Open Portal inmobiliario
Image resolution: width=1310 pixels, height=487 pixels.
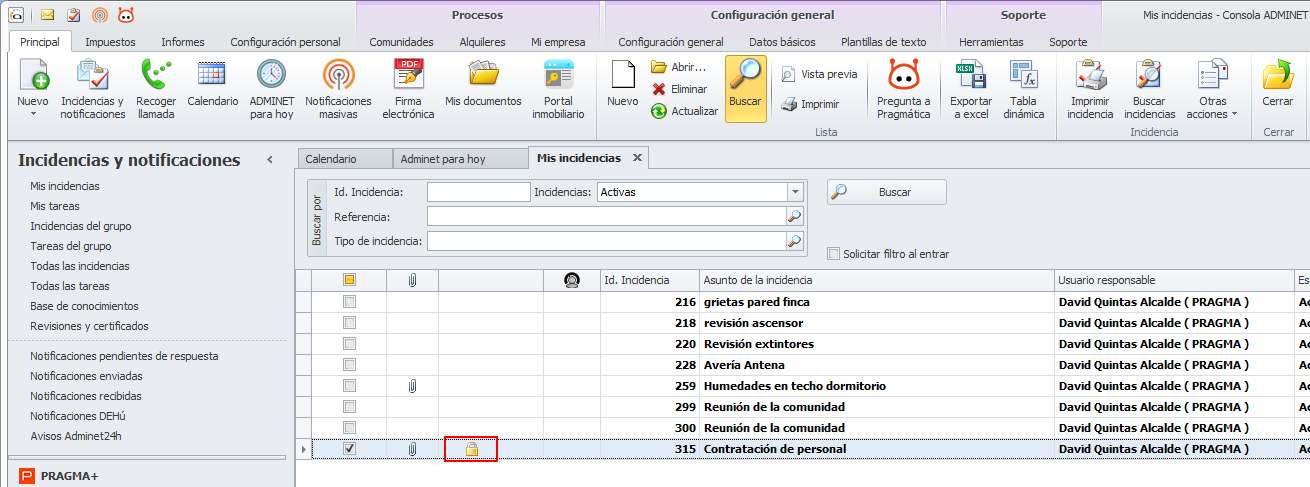[x=558, y=89]
